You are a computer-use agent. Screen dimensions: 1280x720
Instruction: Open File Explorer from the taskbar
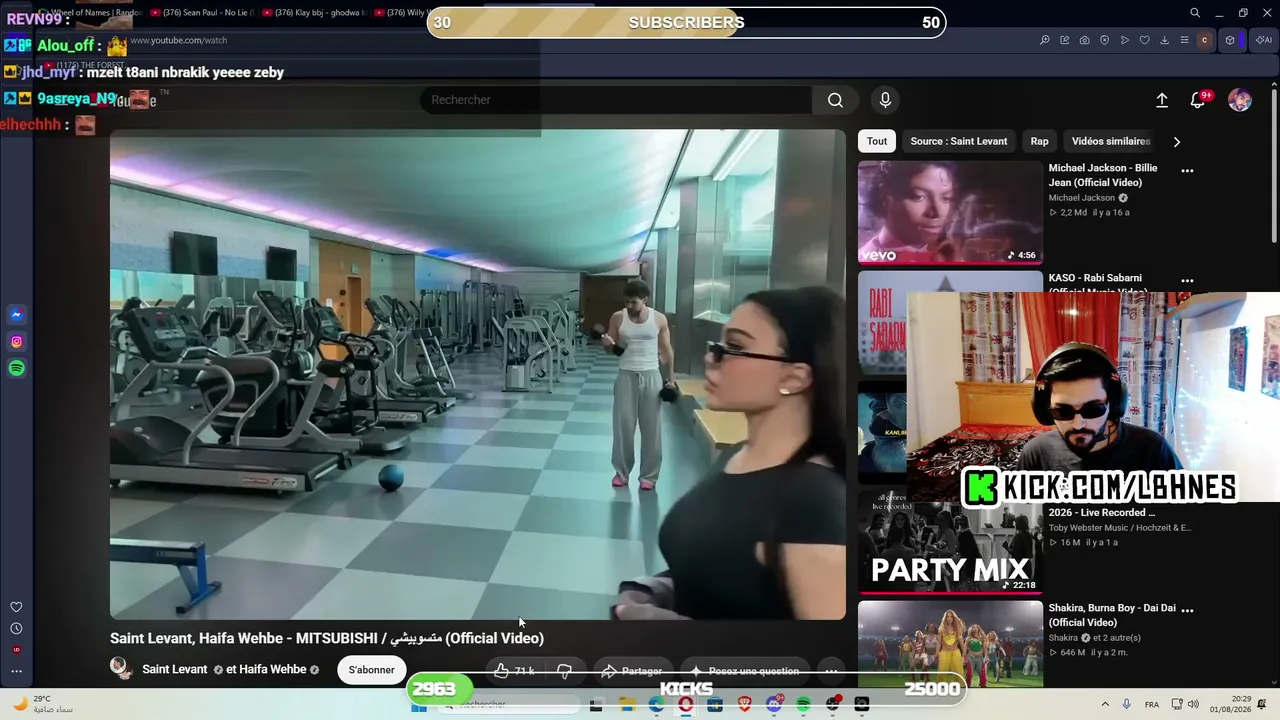click(627, 704)
